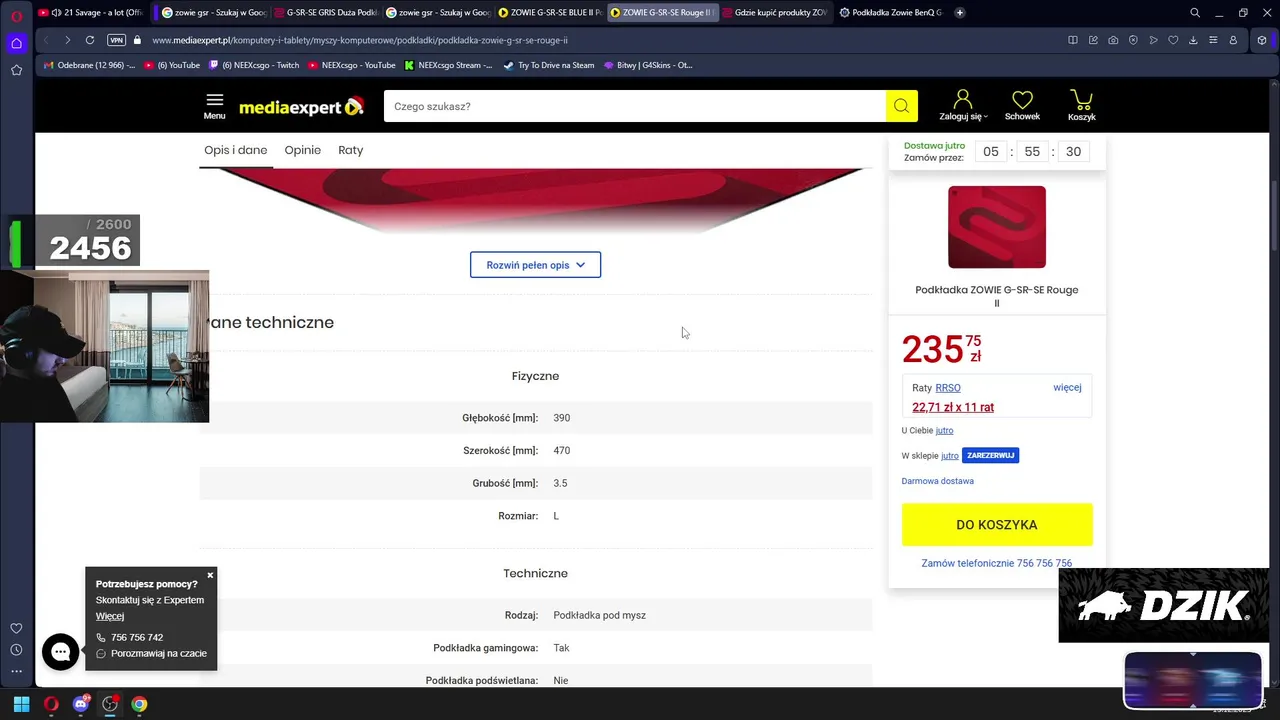1280x720 pixels.
Task: Open the sidebar history clock icon
Action: (x=16, y=650)
